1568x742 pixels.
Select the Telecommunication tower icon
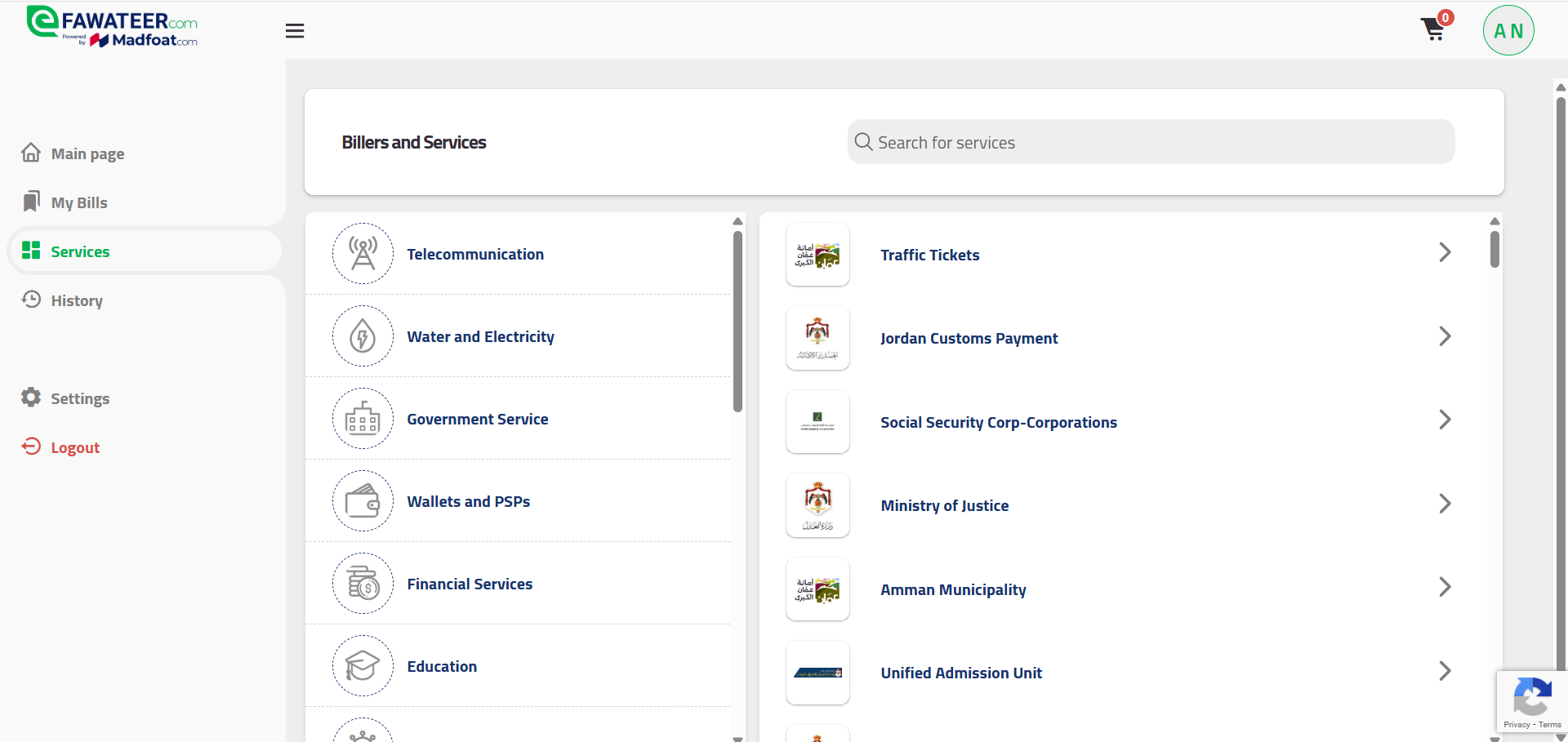click(363, 254)
